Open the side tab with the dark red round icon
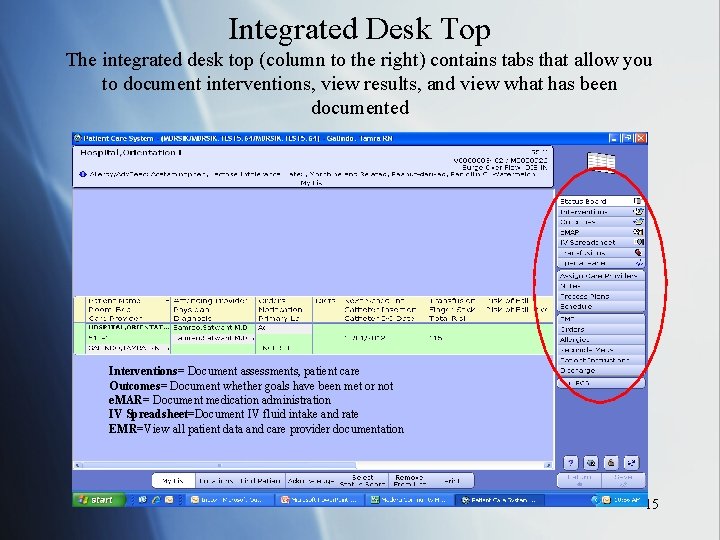The width and height of the screenshot is (720, 540). click(x=601, y=253)
